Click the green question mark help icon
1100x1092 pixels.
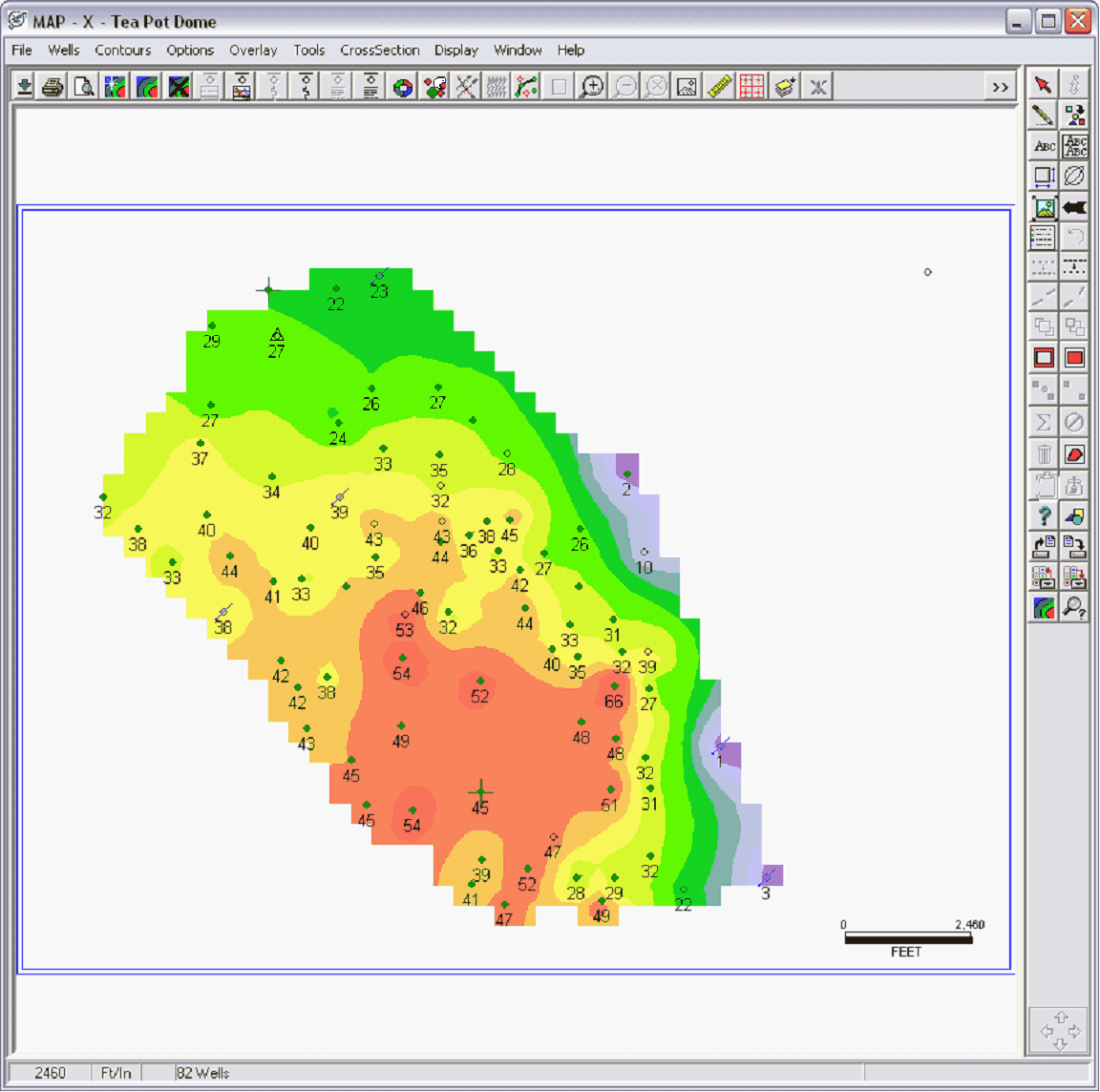pyautogui.click(x=1044, y=516)
